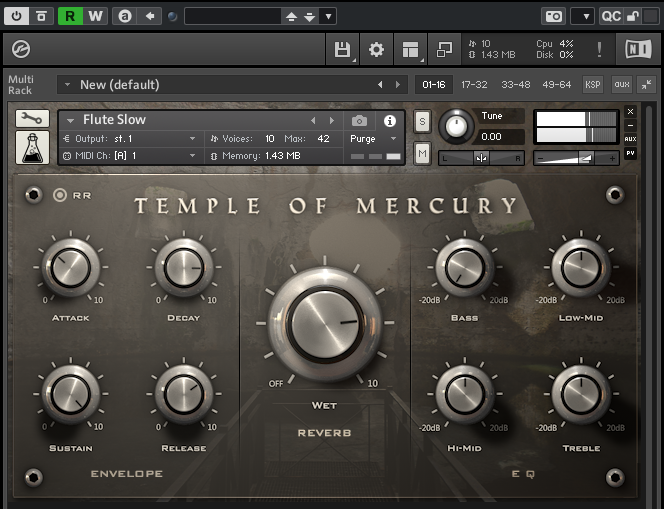Viewport: 664px width, 509px height.
Task: Click the circled 'a' automation icon
Action: [124, 16]
